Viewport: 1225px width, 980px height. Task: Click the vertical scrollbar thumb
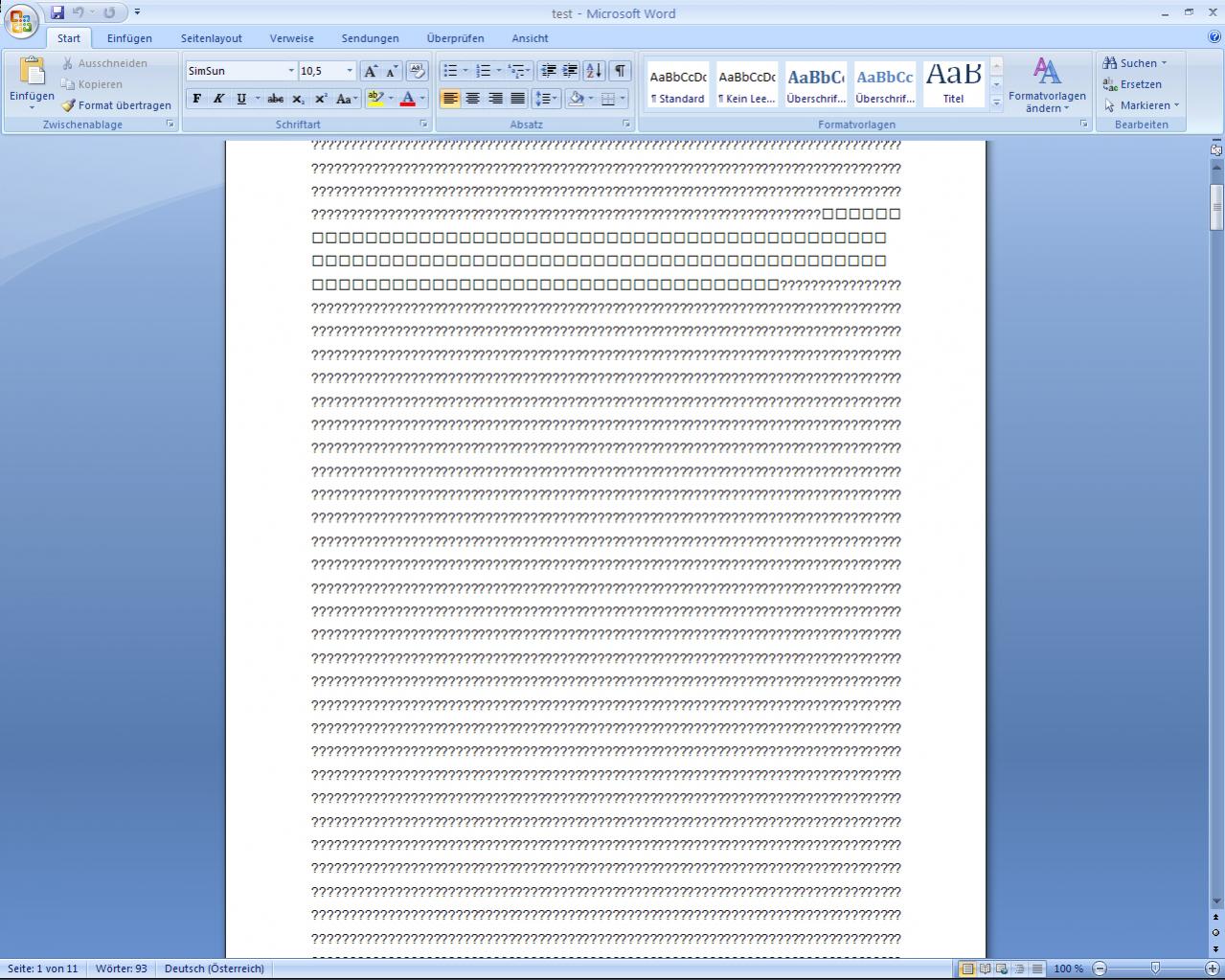pyautogui.click(x=1216, y=206)
